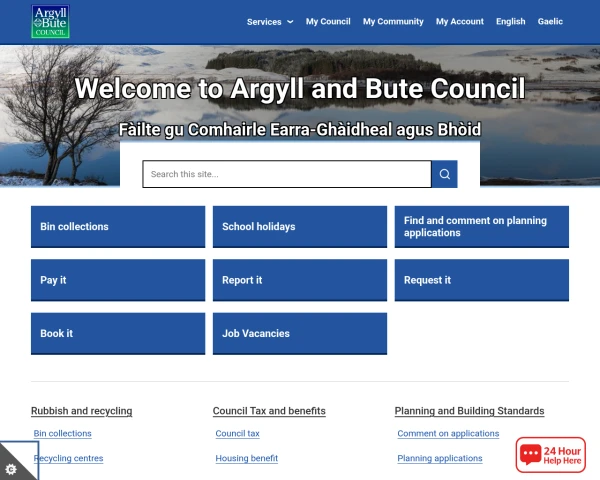
Task: Click the magnifier search button
Action: (444, 174)
